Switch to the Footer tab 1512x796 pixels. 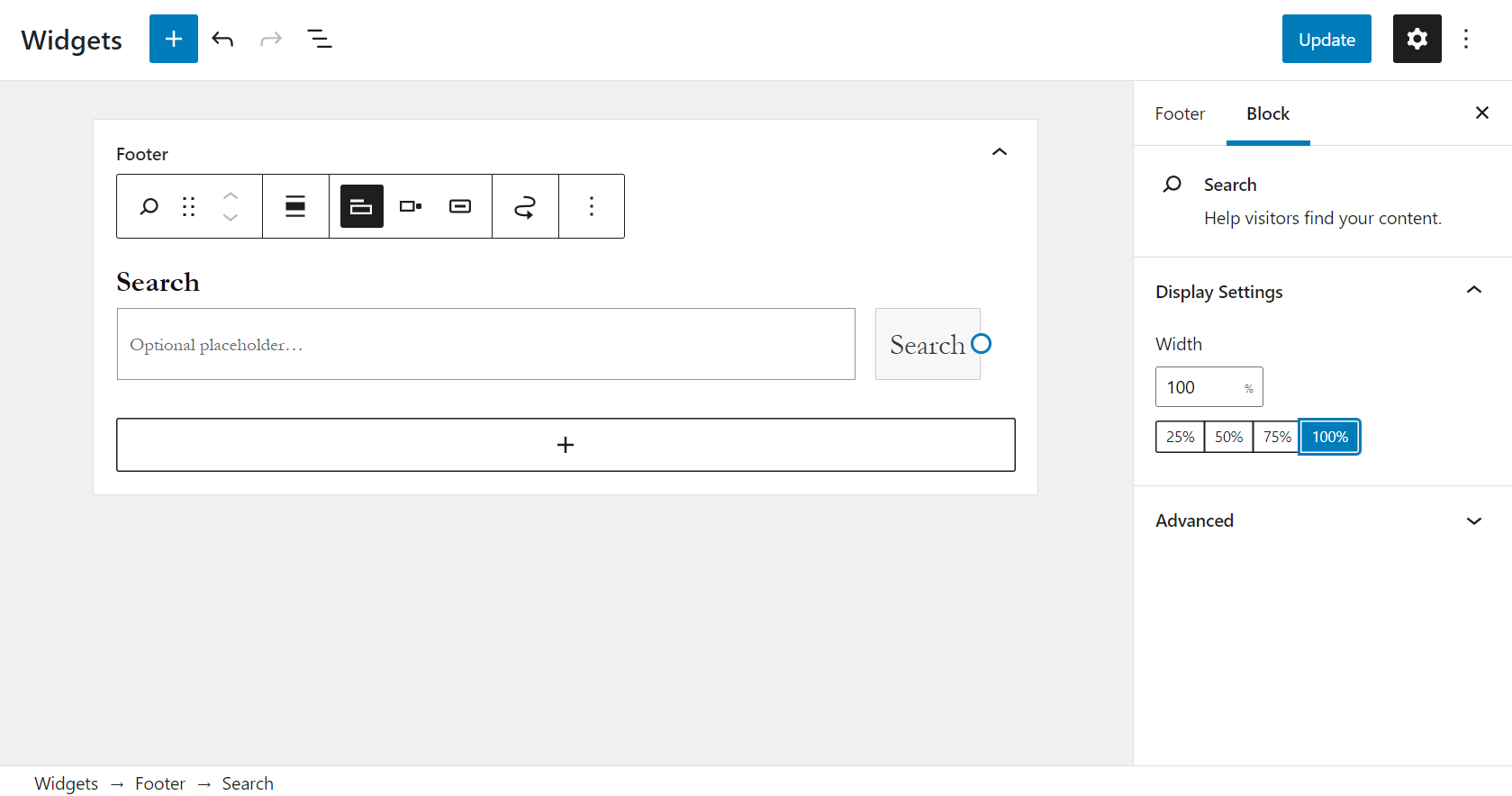click(x=1180, y=113)
